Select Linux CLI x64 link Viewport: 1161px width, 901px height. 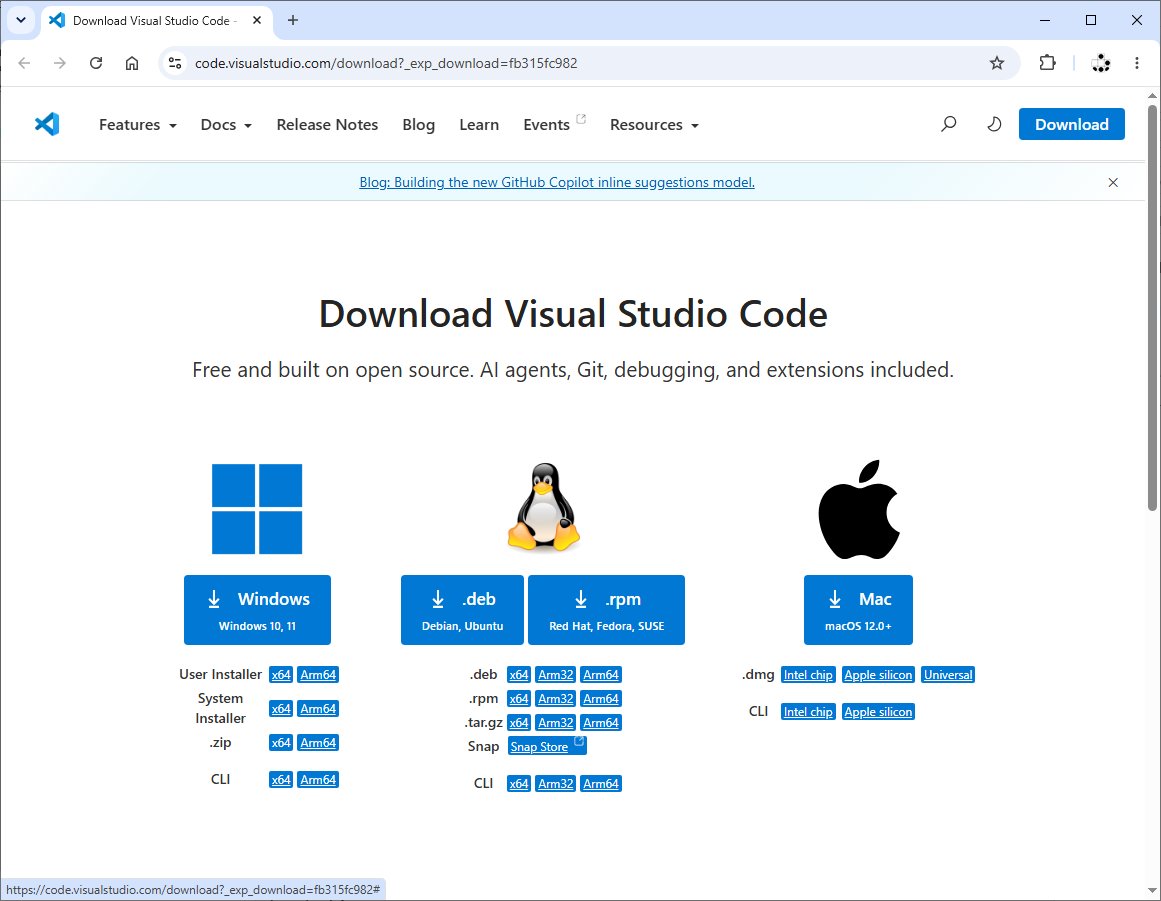519,783
